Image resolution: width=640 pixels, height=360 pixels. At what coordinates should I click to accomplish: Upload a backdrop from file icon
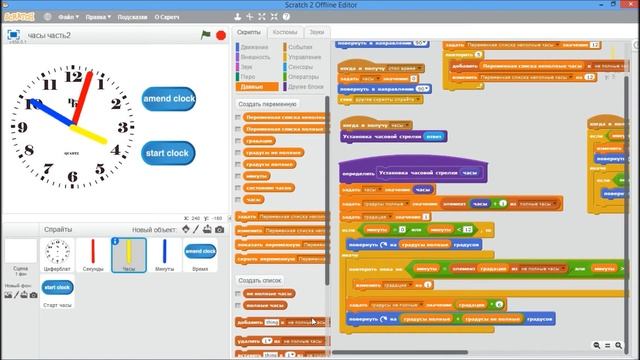coord(24,295)
